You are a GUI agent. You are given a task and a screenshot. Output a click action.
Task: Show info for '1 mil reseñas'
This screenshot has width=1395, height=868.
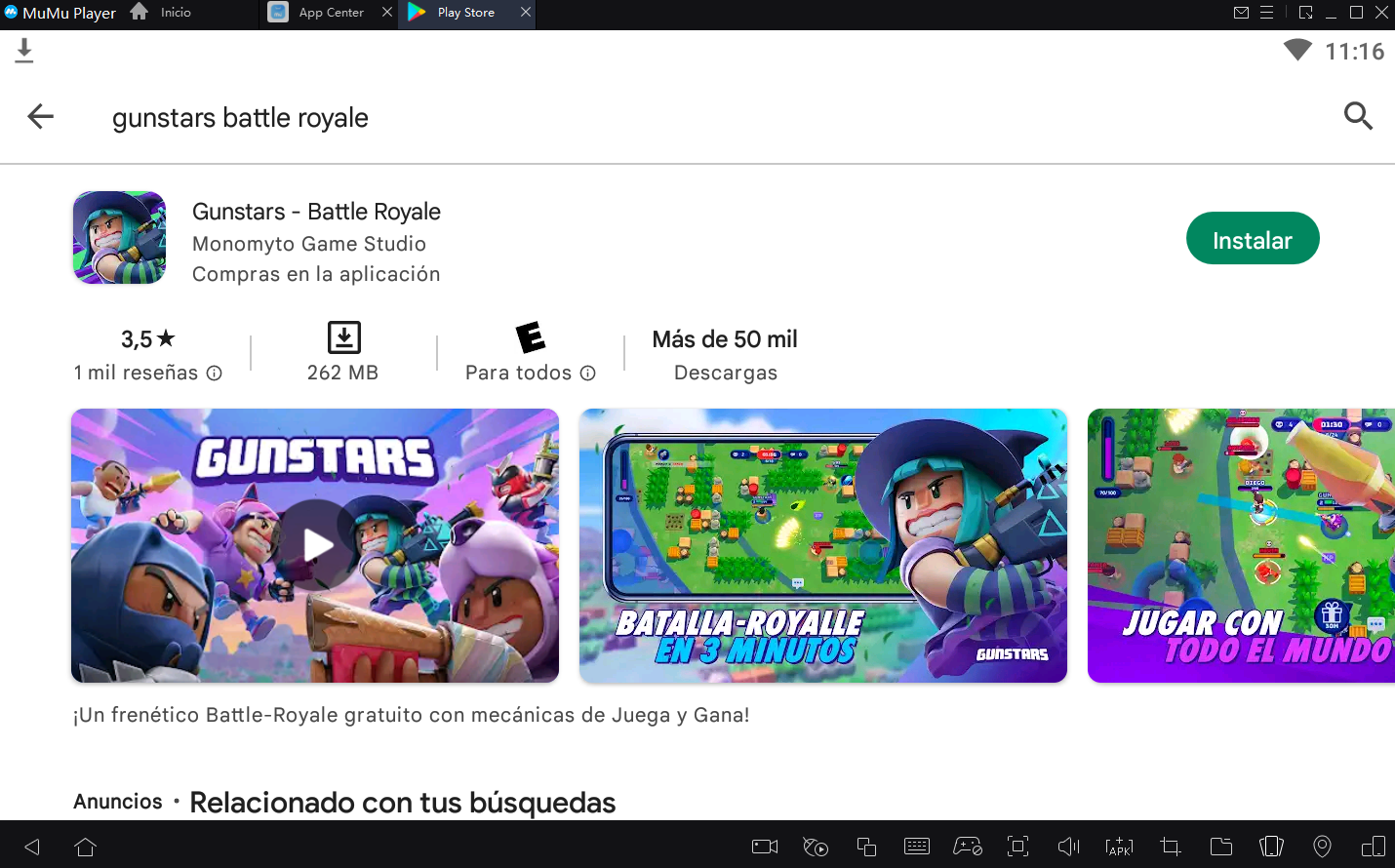click(x=215, y=374)
